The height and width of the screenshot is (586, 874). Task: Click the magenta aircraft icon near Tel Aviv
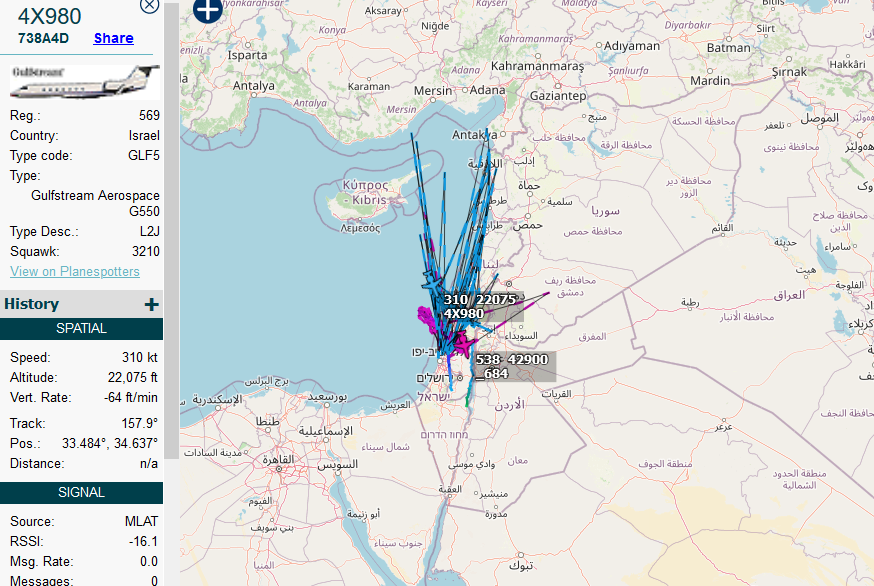click(x=462, y=344)
